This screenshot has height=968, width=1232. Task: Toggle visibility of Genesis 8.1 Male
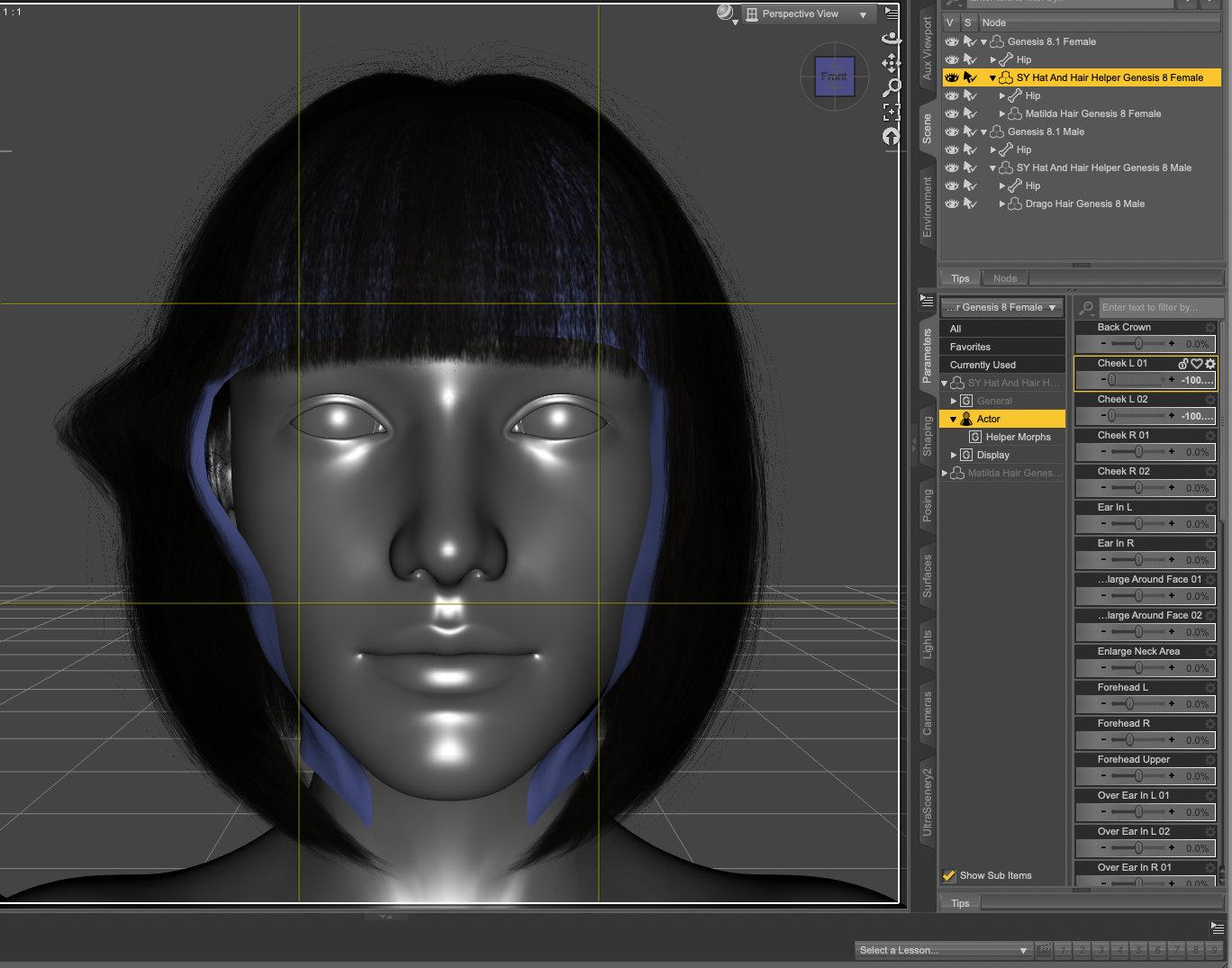click(x=951, y=131)
